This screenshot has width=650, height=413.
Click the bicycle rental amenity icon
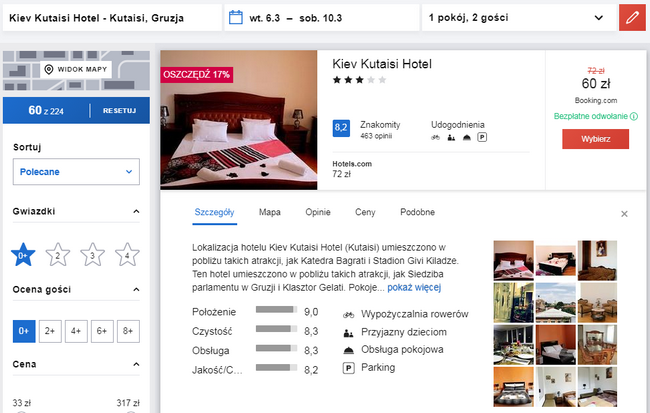click(x=348, y=315)
